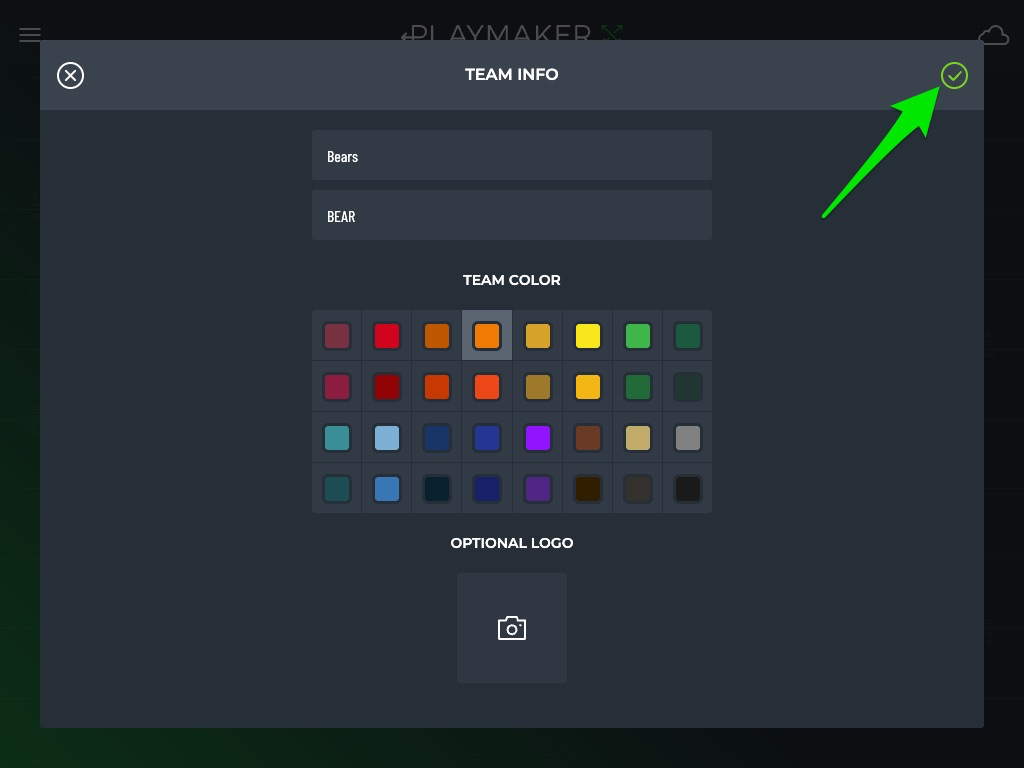The image size is (1024, 768).
Task: Select the olive gold swatch in the second row
Action: [537, 387]
